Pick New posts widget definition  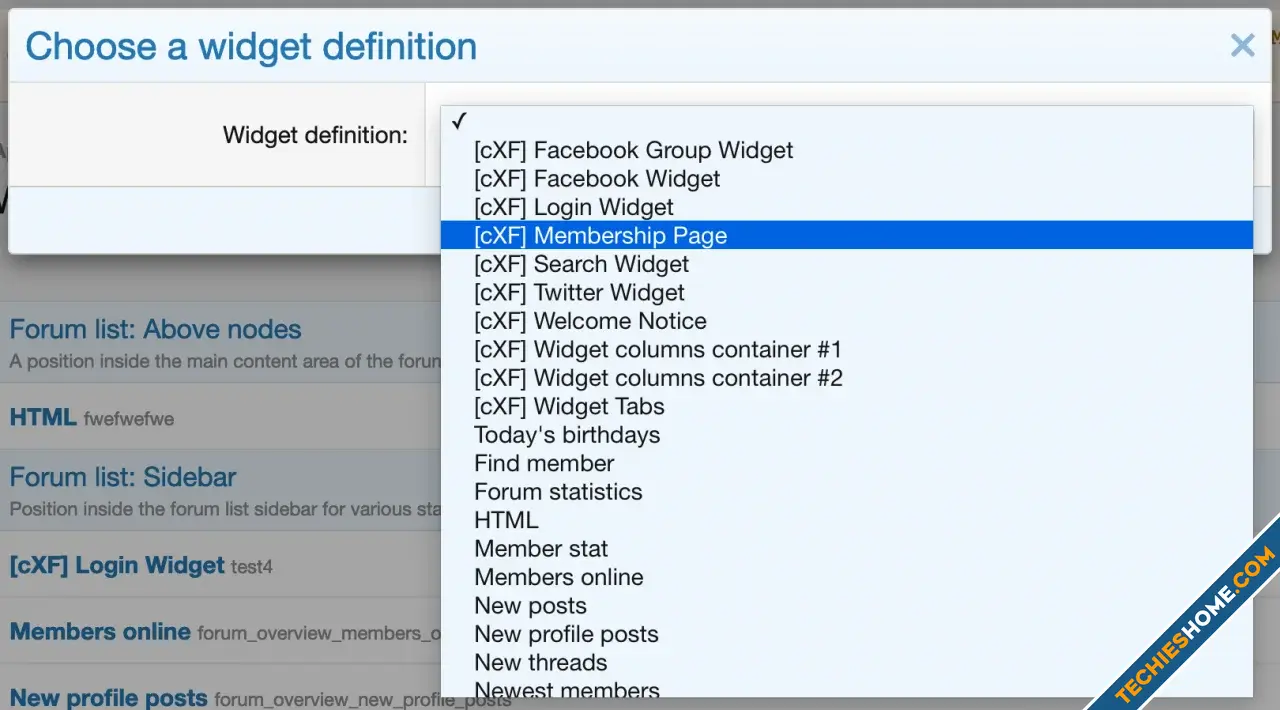[x=846, y=606]
